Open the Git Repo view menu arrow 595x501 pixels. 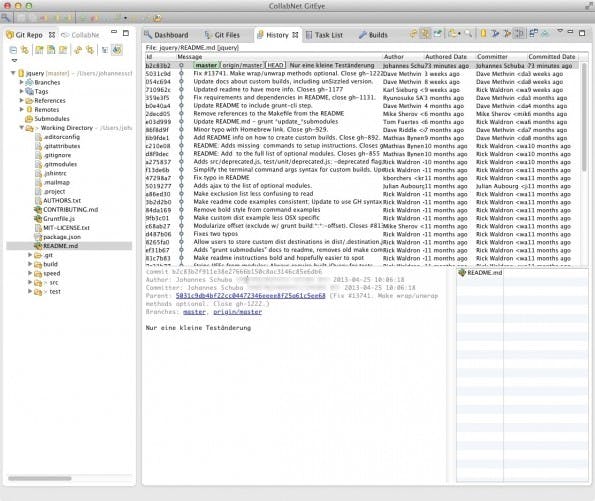pyautogui.click(x=14, y=60)
